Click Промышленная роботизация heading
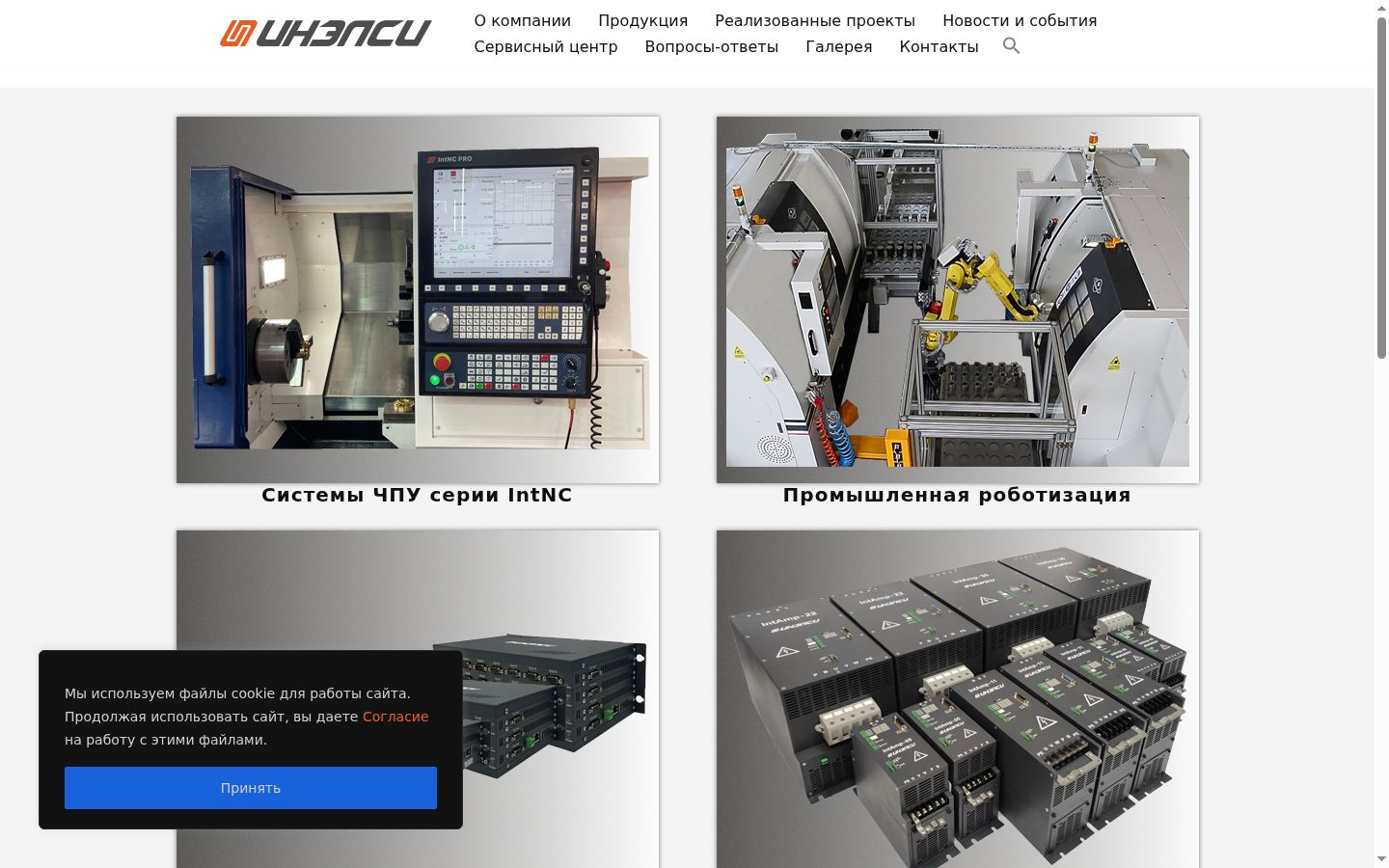The image size is (1389, 868). pos(958,495)
